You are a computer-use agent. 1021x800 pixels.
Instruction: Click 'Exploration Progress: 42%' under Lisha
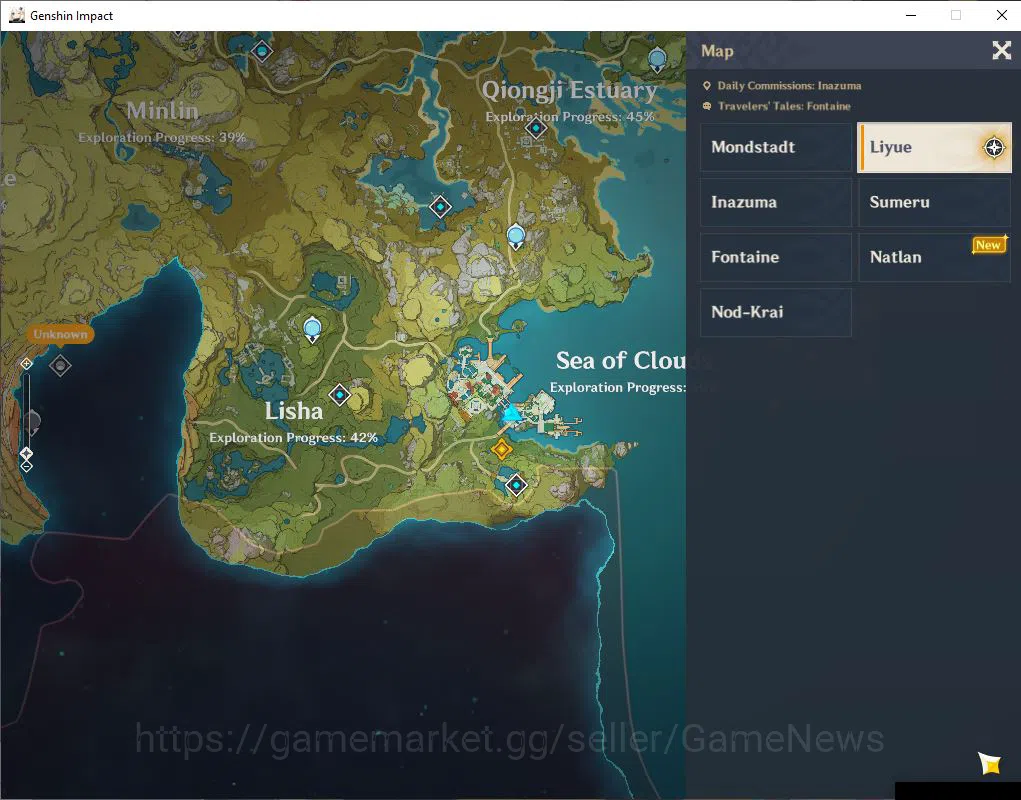[294, 438]
